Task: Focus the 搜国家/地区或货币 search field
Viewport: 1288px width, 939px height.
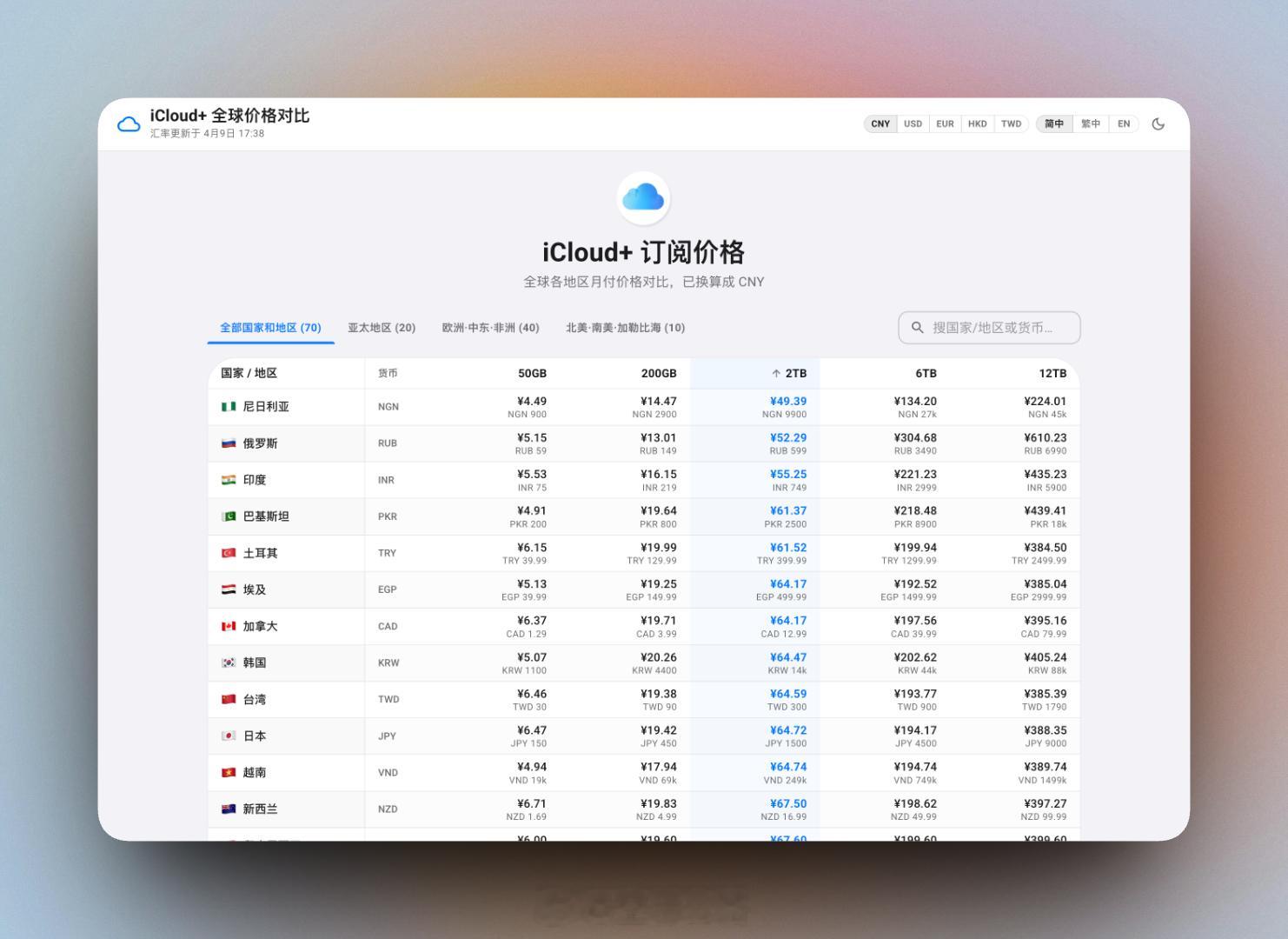Action: [x=989, y=328]
